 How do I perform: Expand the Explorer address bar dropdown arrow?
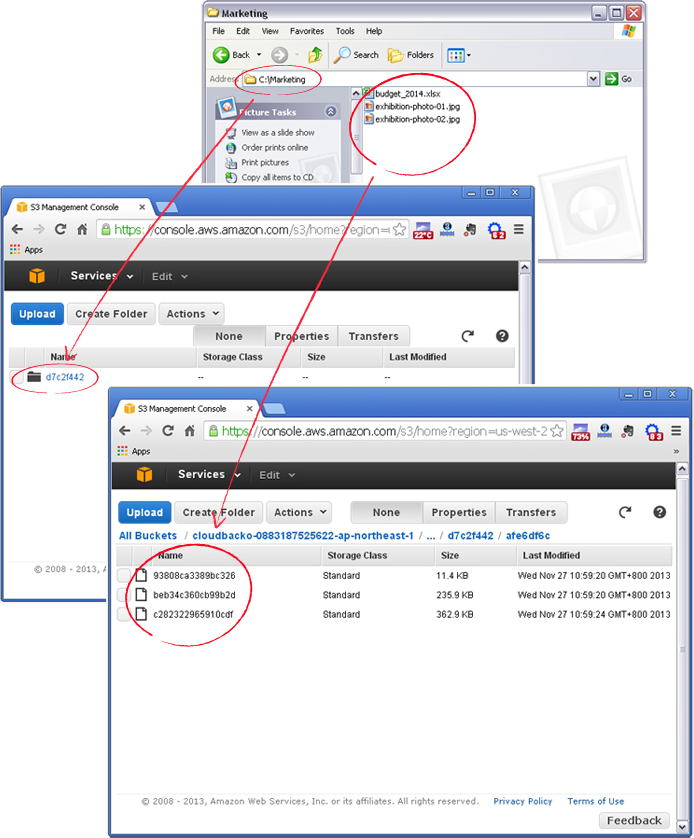593,79
